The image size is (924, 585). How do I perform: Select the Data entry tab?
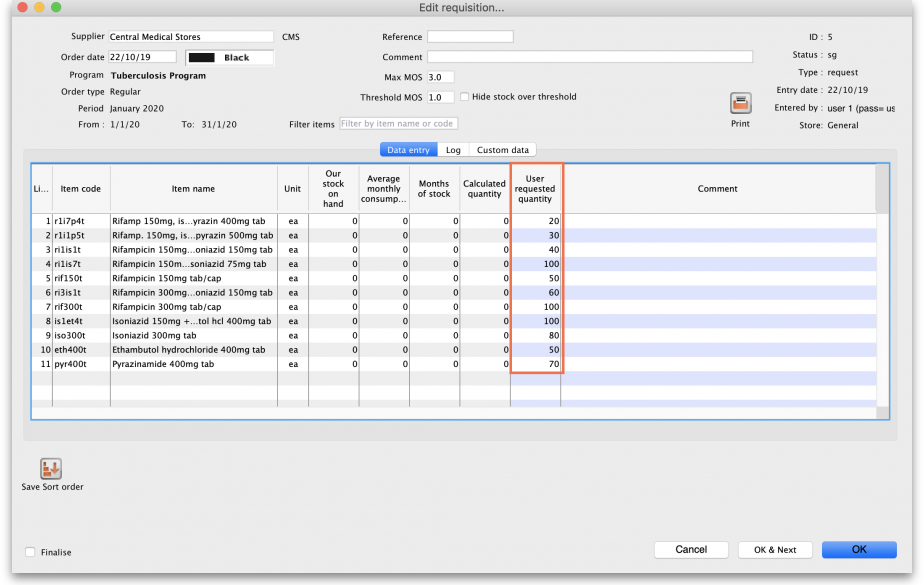pyautogui.click(x=408, y=150)
